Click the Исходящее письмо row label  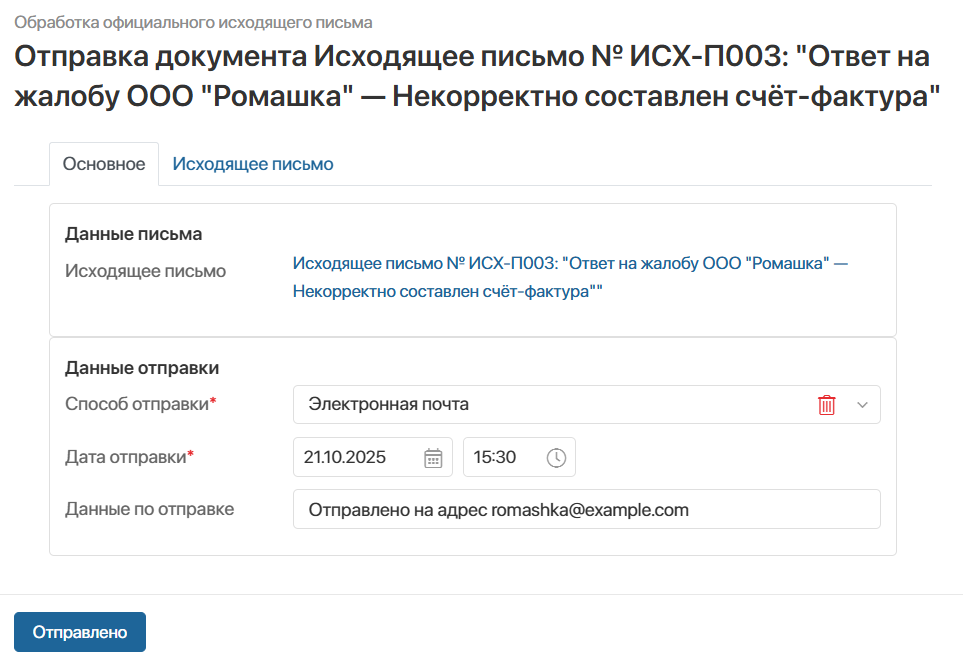pyautogui.click(x=145, y=271)
